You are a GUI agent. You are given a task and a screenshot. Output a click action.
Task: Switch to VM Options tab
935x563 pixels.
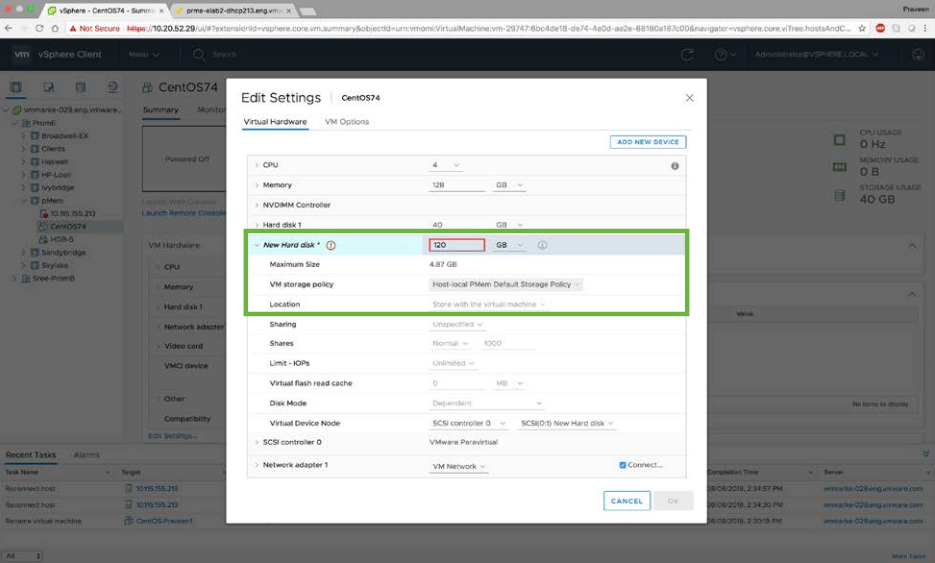346,122
